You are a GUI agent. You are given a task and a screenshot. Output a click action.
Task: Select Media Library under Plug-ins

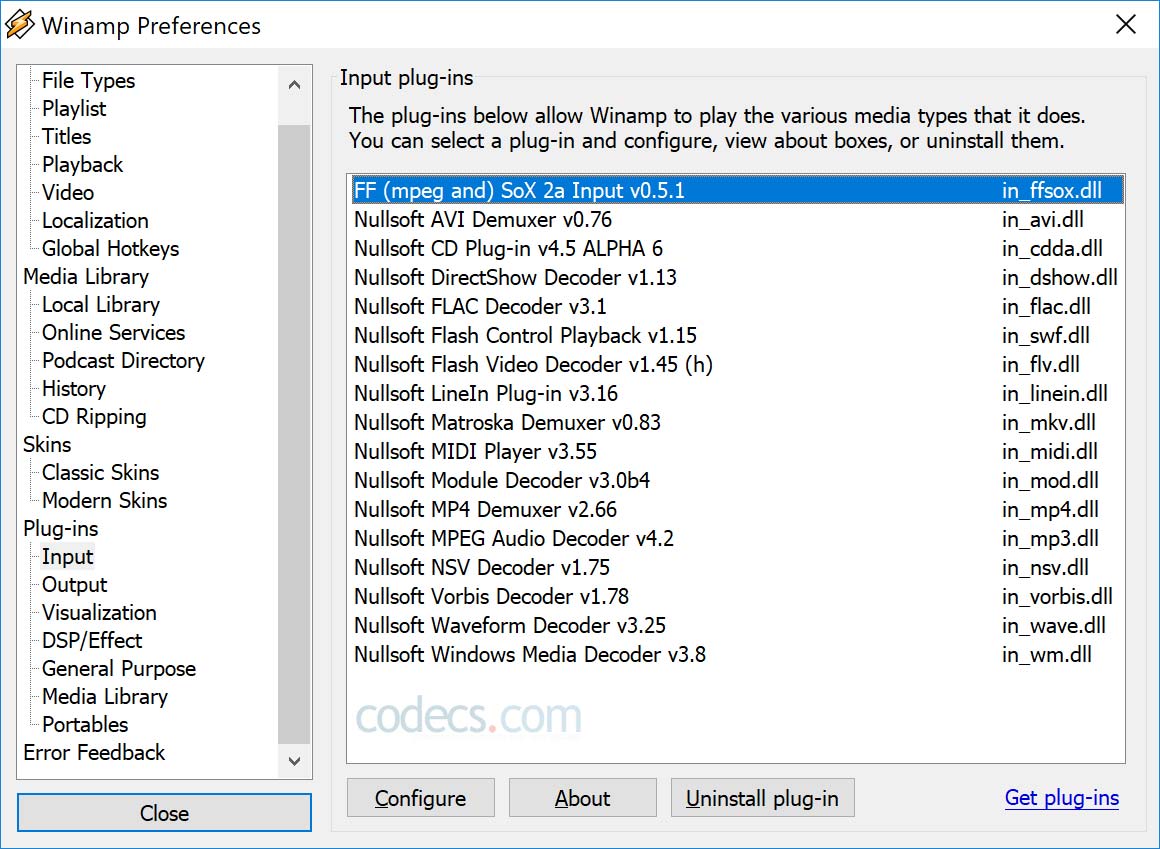[x=105, y=697]
